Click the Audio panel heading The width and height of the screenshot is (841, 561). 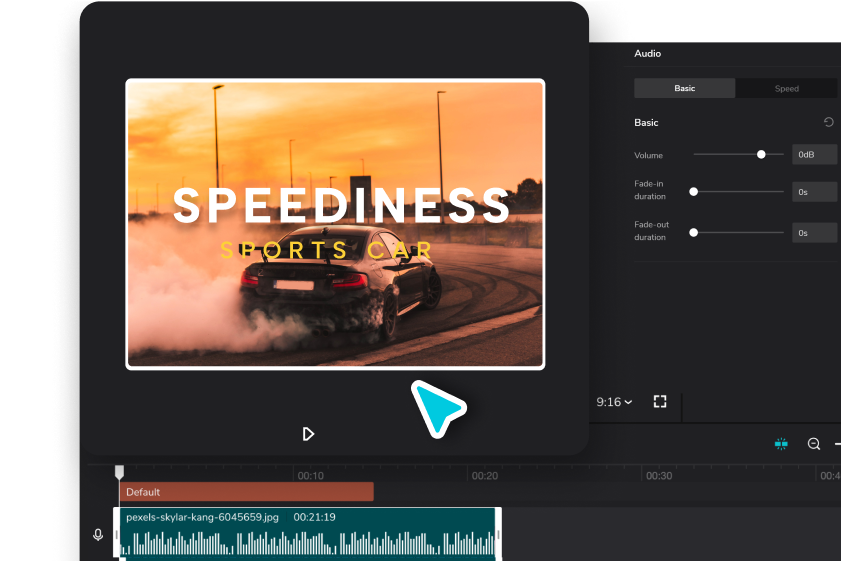[x=647, y=54]
